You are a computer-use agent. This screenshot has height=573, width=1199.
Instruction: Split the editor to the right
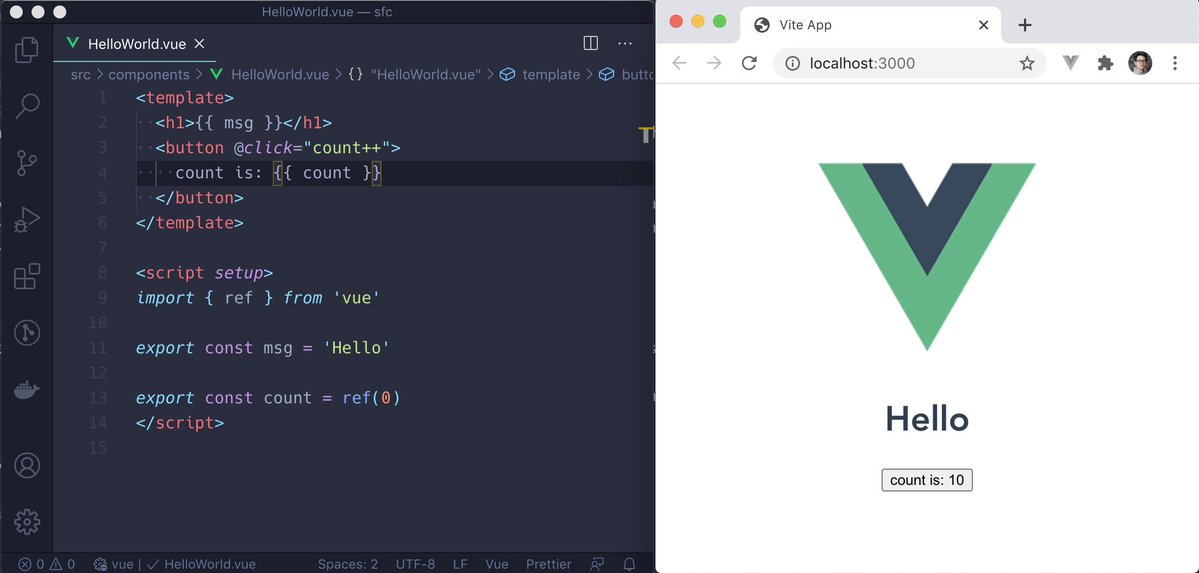click(590, 44)
